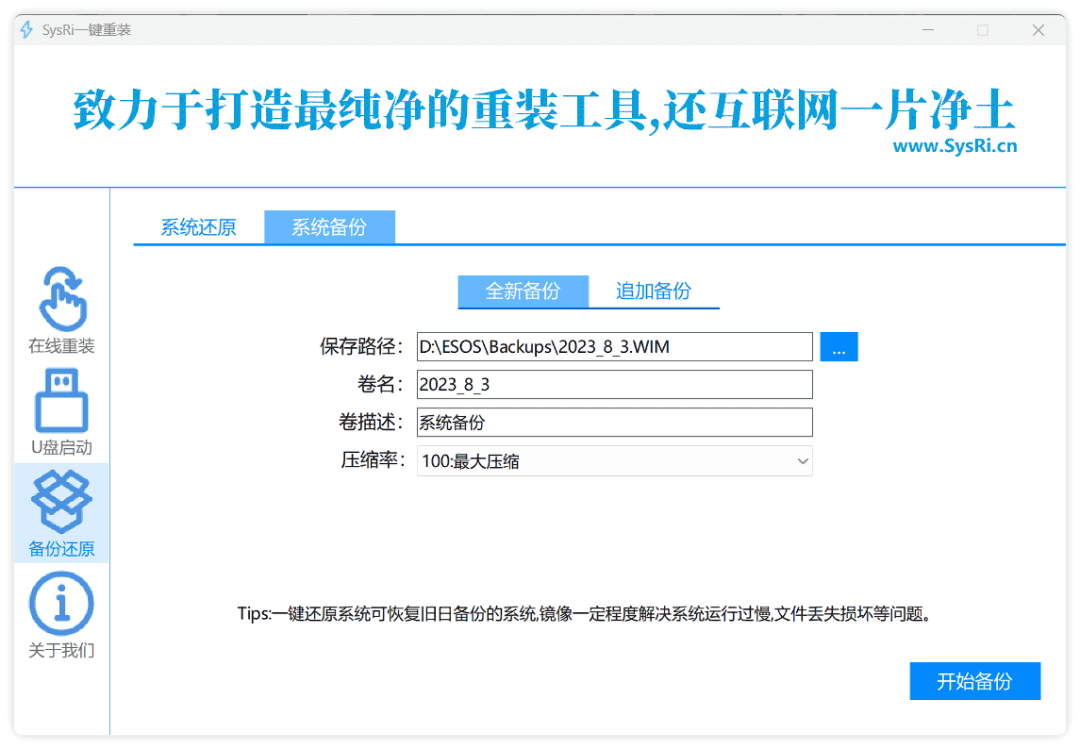The width and height of the screenshot is (1080, 749).
Task: Click the SysRi lightning logo in title bar
Action: pos(24,30)
